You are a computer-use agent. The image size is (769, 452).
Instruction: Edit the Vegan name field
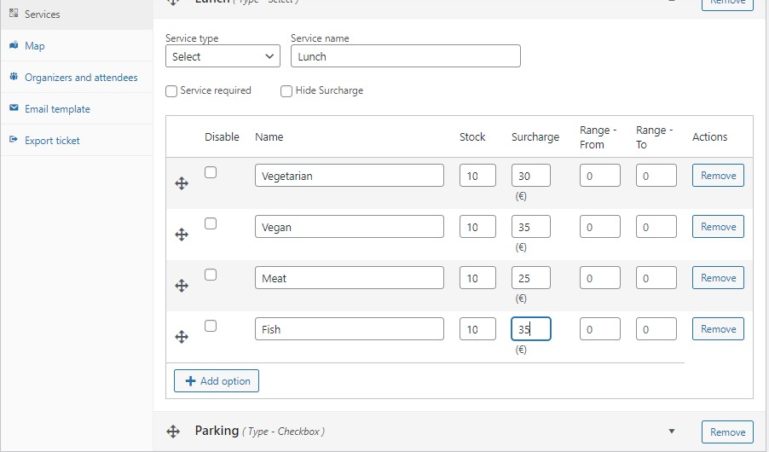coord(349,227)
